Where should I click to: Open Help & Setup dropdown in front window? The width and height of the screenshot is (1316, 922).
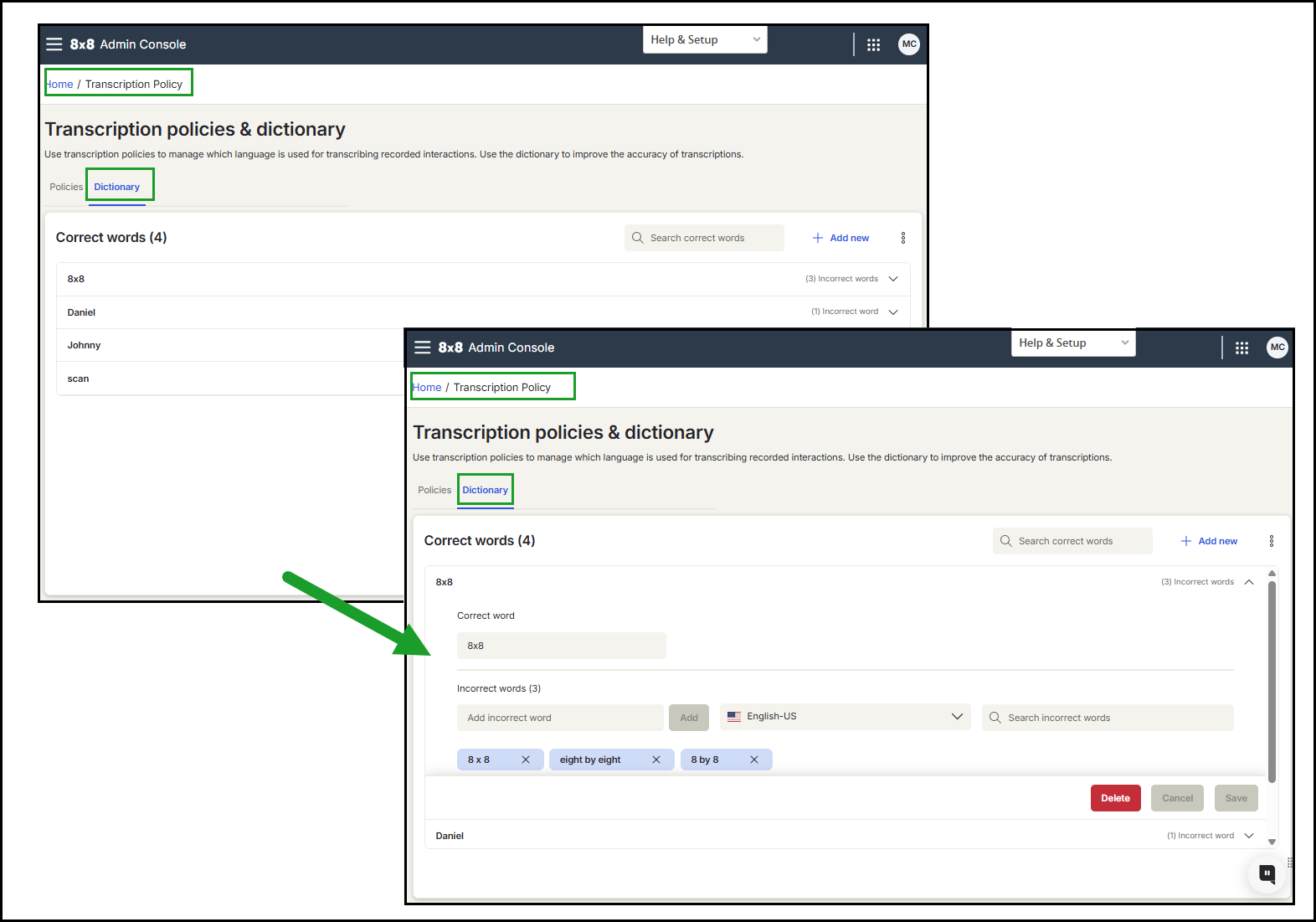tap(1073, 343)
